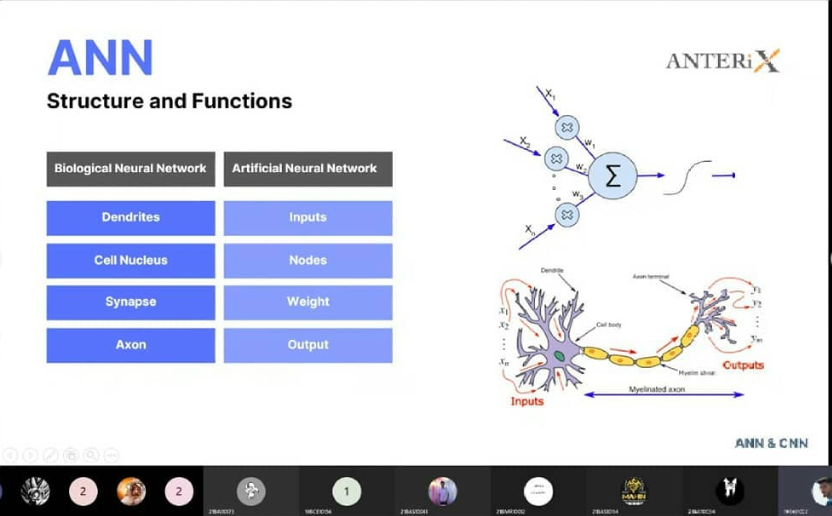Select the white circle text avatar participant

(538, 491)
